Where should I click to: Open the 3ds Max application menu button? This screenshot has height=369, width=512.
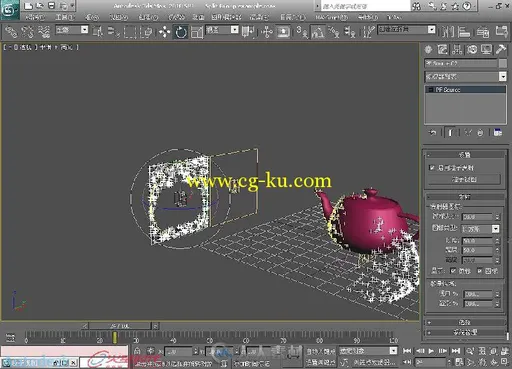coord(9,9)
